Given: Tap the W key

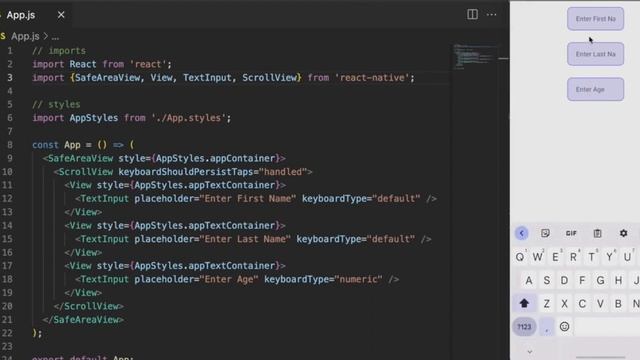Looking at the screenshot, I should 538,257.
